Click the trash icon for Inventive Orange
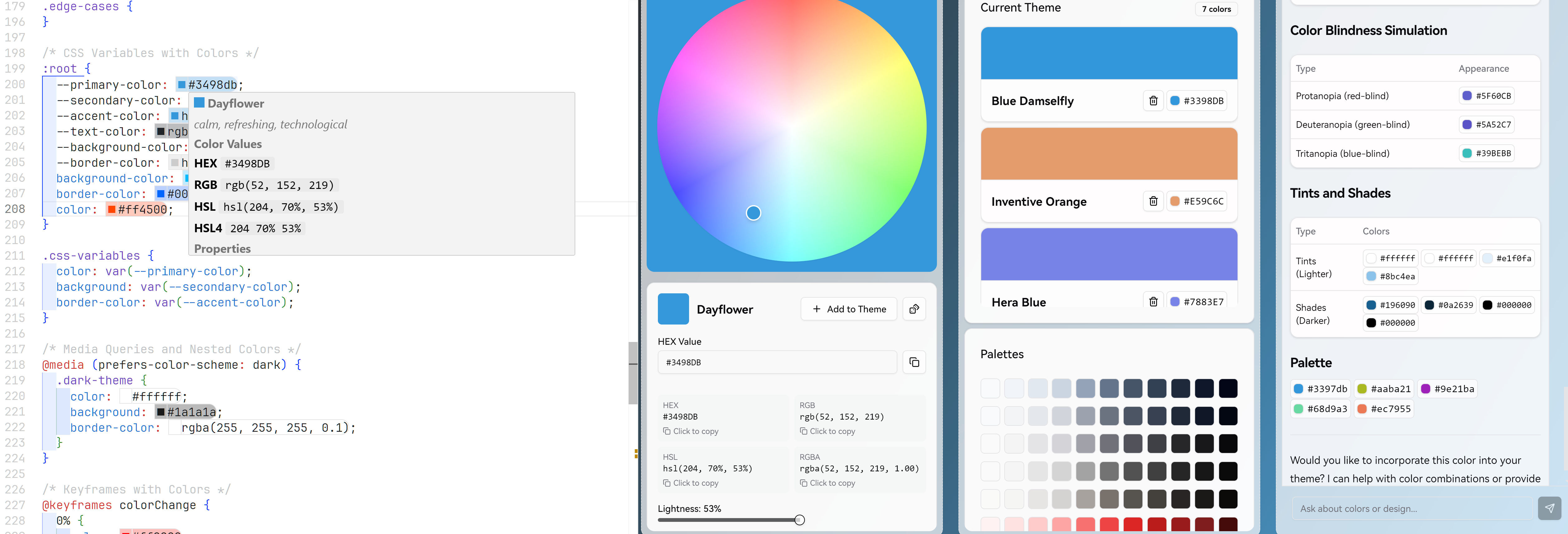 click(x=1153, y=202)
